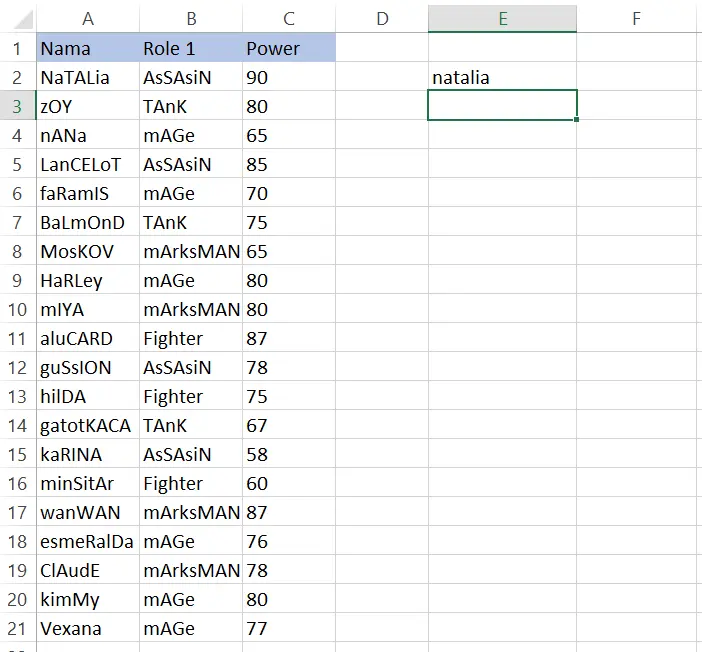Click power value 70 for faRamIS
This screenshot has width=702, height=652.
(x=289, y=193)
